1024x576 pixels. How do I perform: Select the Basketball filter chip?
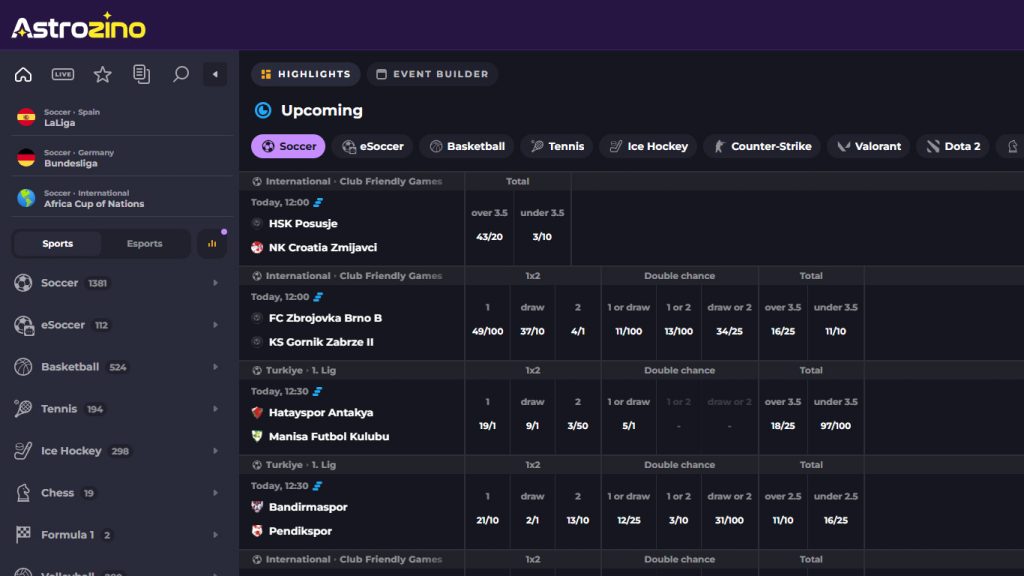coord(467,146)
